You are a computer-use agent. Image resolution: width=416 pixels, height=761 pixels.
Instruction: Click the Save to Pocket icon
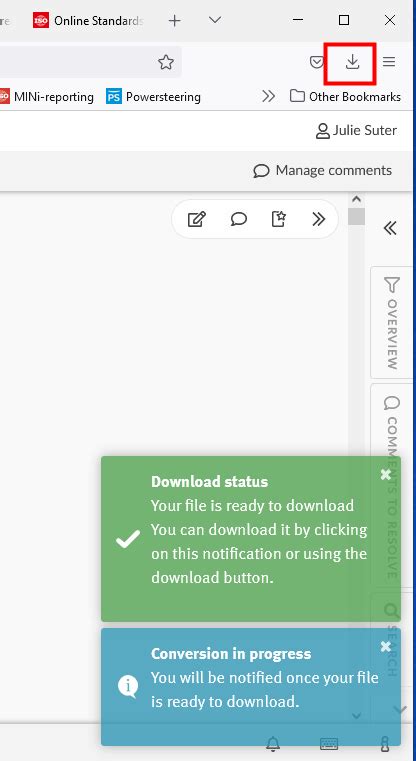(316, 62)
